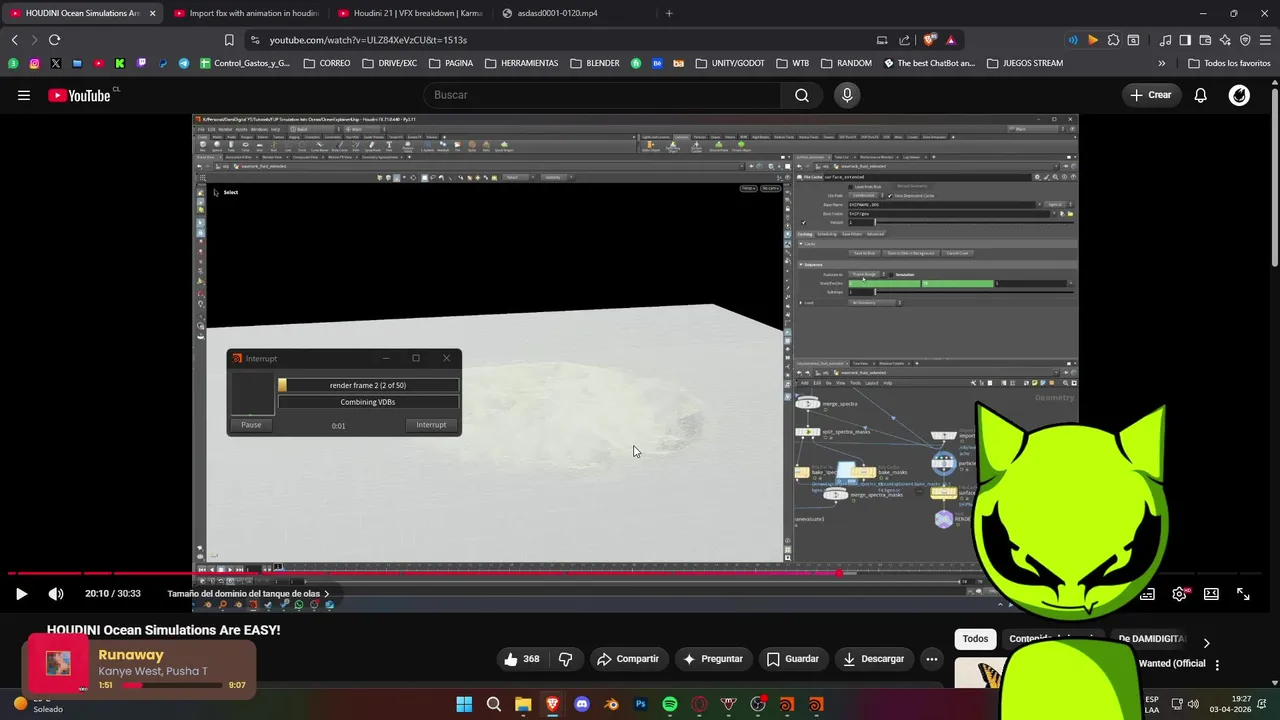
Task: Open the Todos los favoritos folder
Action: [x=1229, y=63]
